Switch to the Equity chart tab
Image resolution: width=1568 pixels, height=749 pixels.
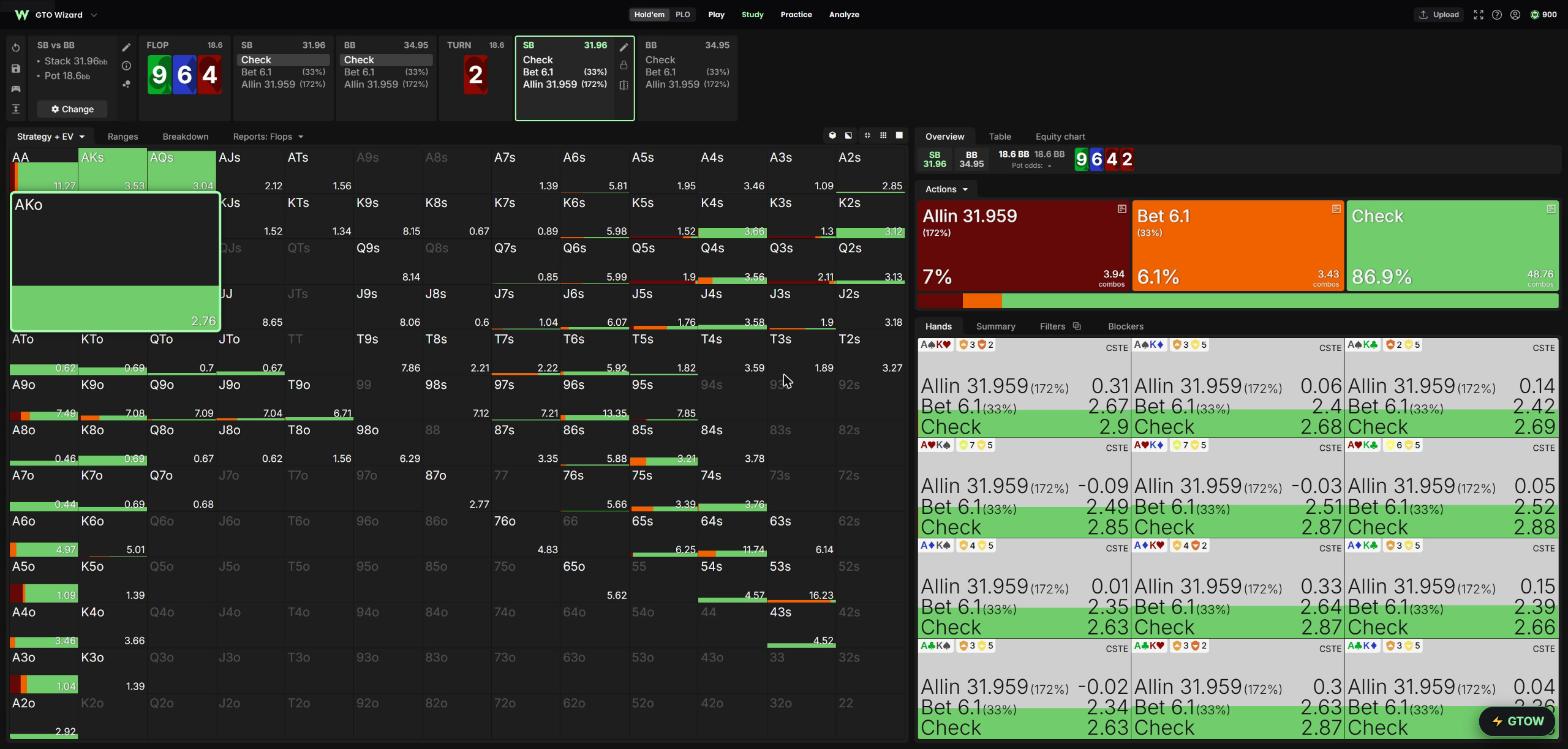click(1060, 137)
